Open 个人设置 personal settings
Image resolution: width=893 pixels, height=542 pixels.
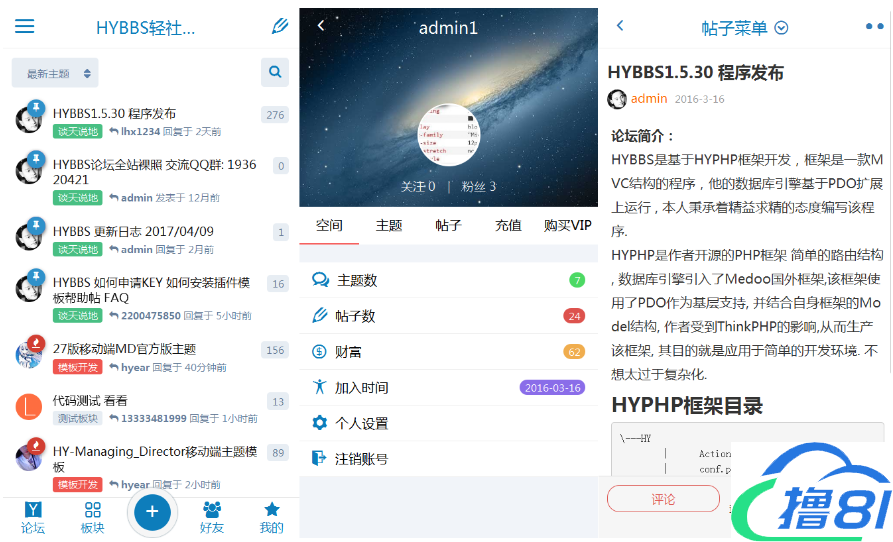362,423
